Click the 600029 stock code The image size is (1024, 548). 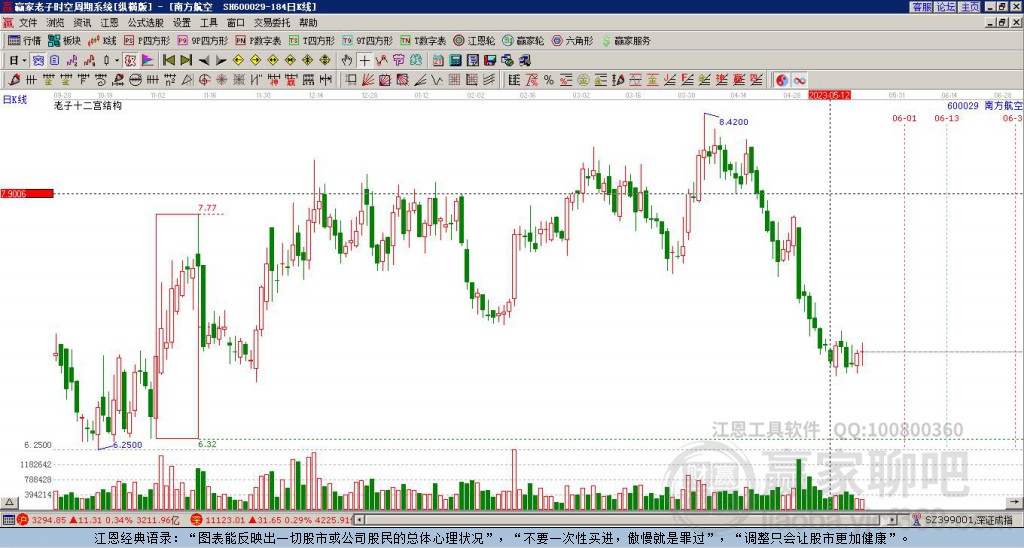point(963,105)
